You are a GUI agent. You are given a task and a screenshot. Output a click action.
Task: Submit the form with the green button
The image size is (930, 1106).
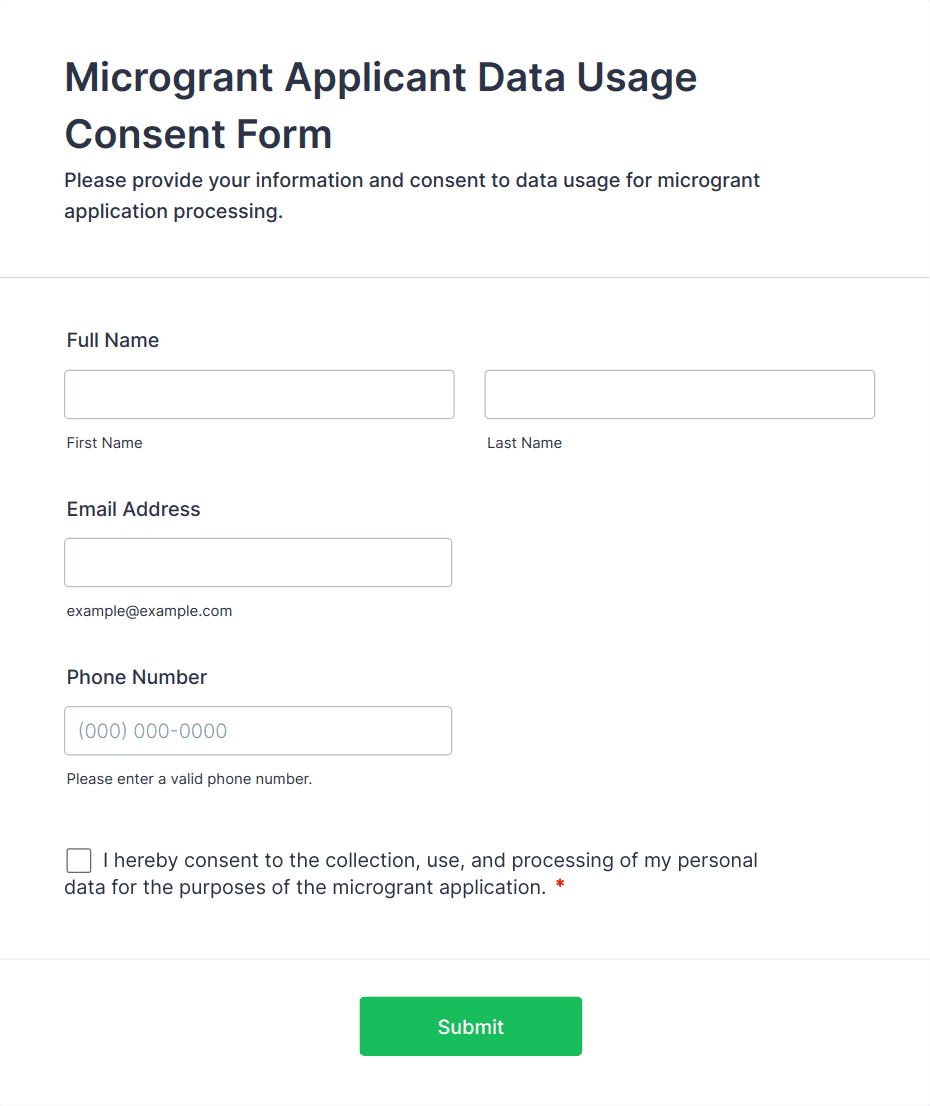pyautogui.click(x=471, y=1026)
